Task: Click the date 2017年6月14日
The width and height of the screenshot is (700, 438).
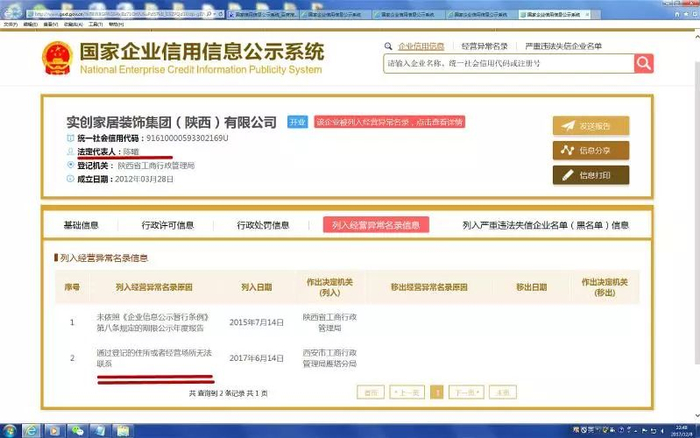Action: pos(256,358)
